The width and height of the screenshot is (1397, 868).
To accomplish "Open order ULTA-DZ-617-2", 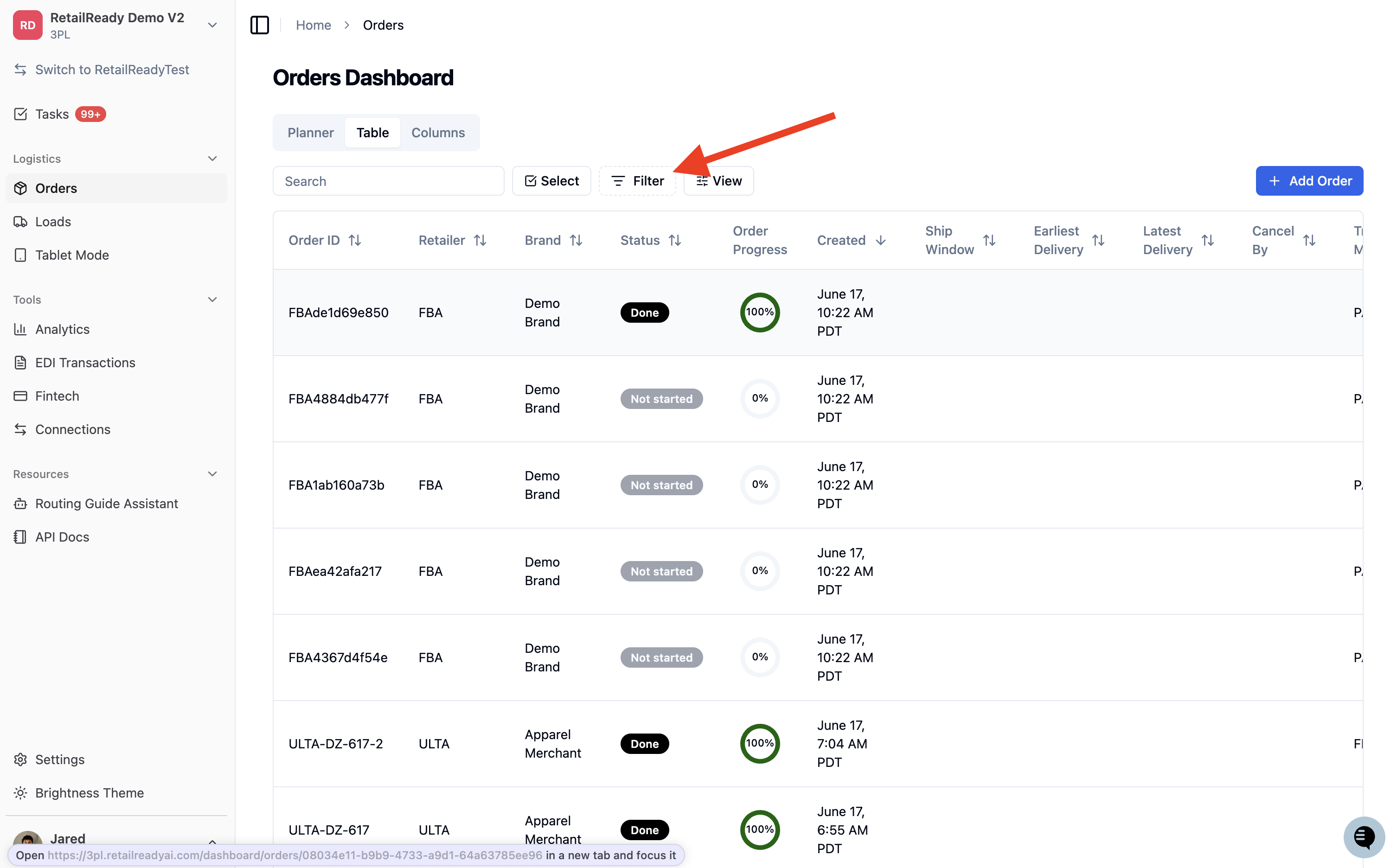I will pos(335,744).
